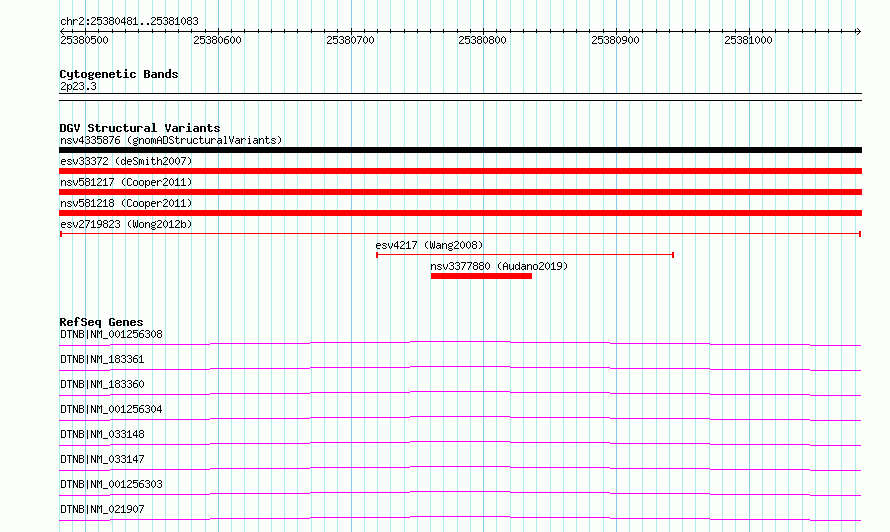This screenshot has height=532, width=890.
Task: Click ruler position 25380500
Action: [x=84, y=40]
